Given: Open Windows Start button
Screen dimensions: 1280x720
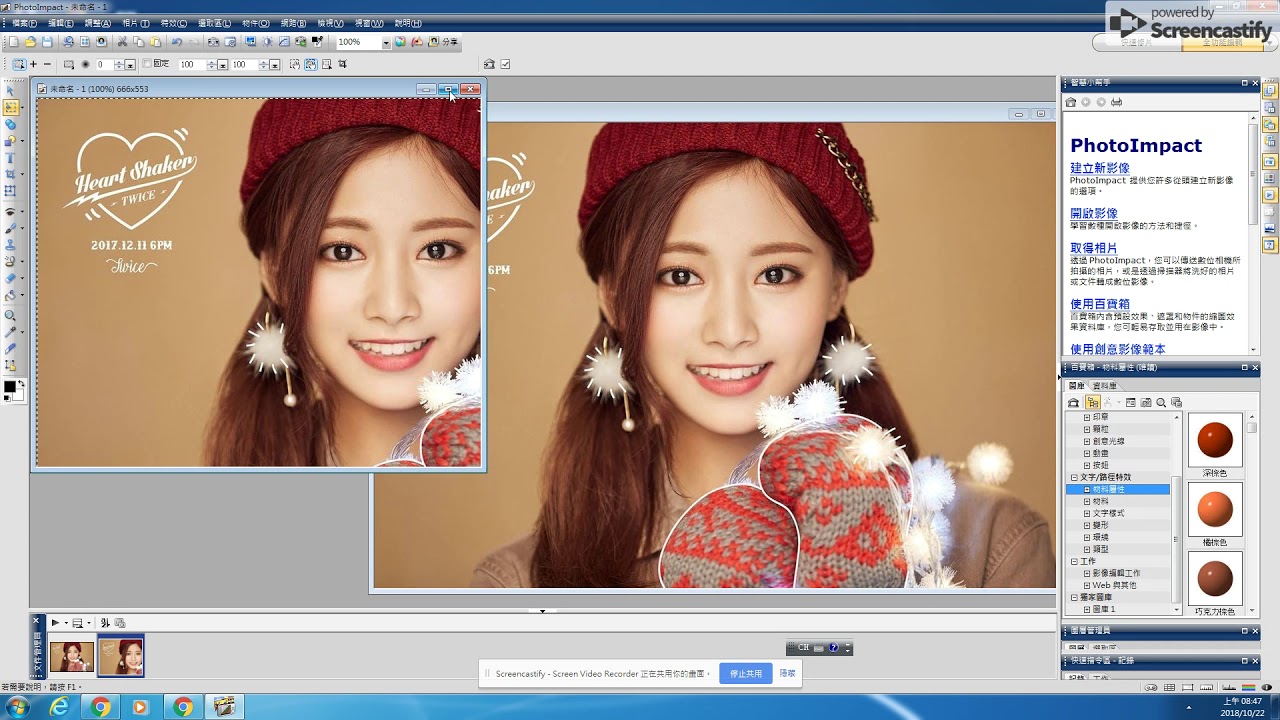Looking at the screenshot, I should [x=18, y=707].
